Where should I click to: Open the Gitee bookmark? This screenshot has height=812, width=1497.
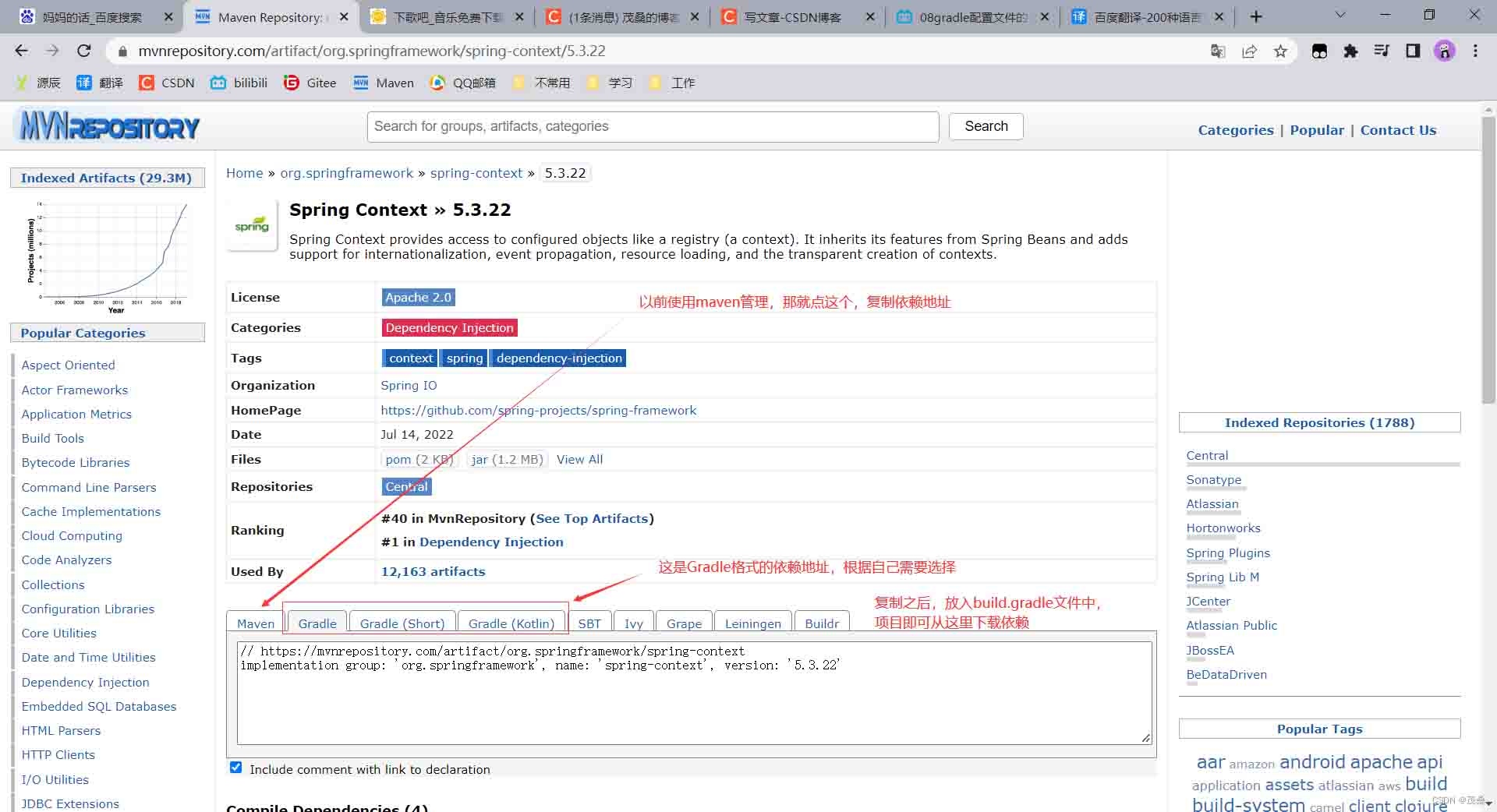click(x=310, y=83)
